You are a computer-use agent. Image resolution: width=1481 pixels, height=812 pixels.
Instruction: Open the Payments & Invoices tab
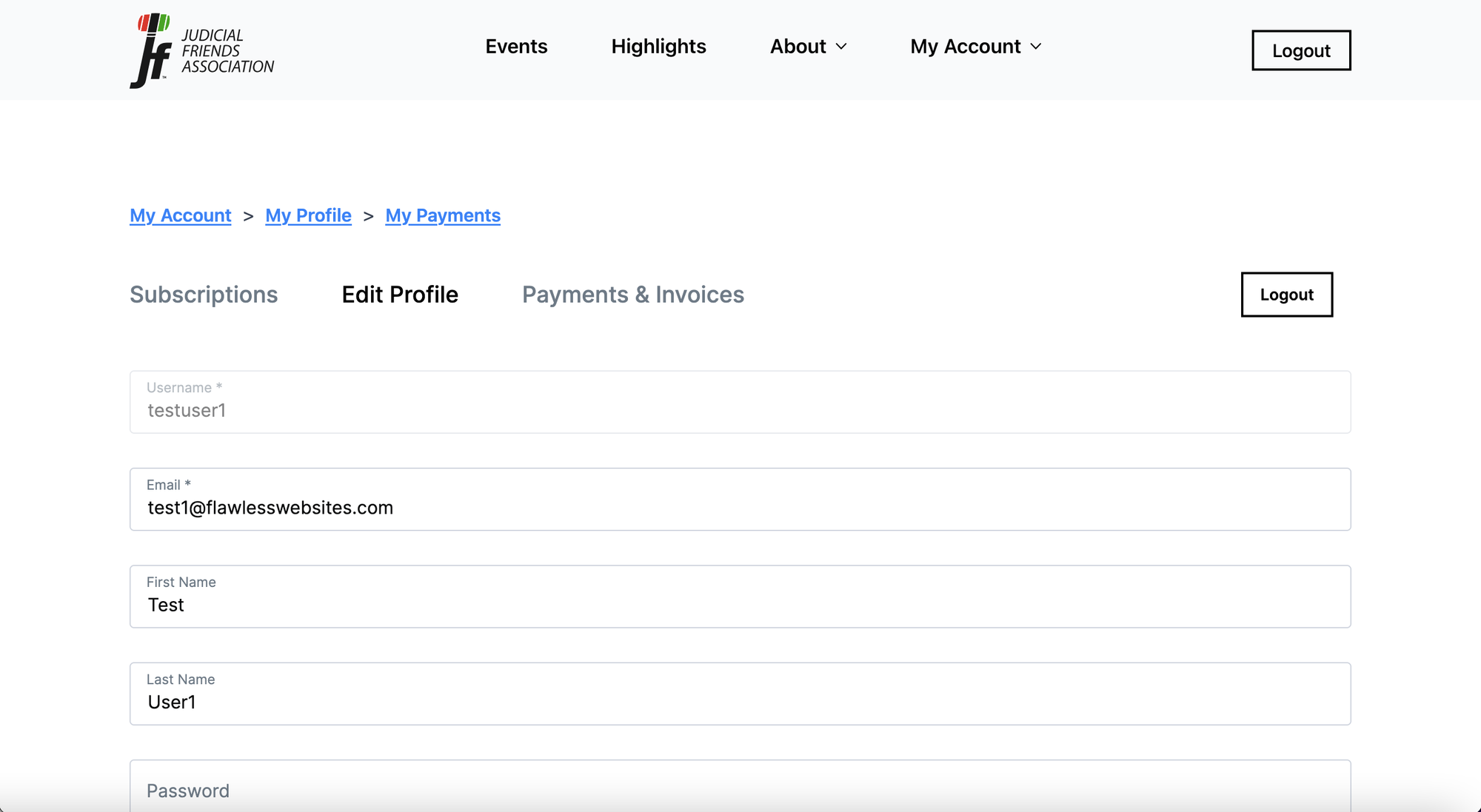click(633, 295)
